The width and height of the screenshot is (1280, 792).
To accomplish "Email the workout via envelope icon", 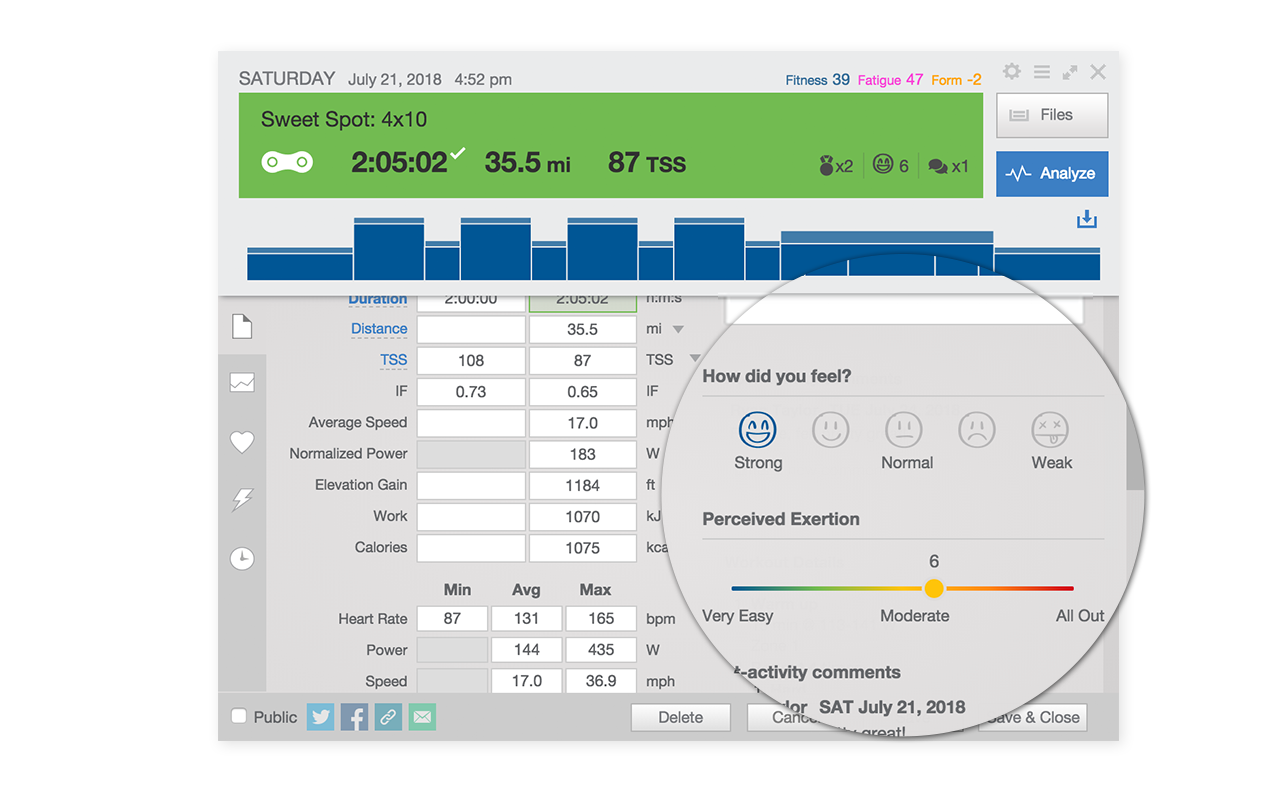I will click(x=421, y=716).
